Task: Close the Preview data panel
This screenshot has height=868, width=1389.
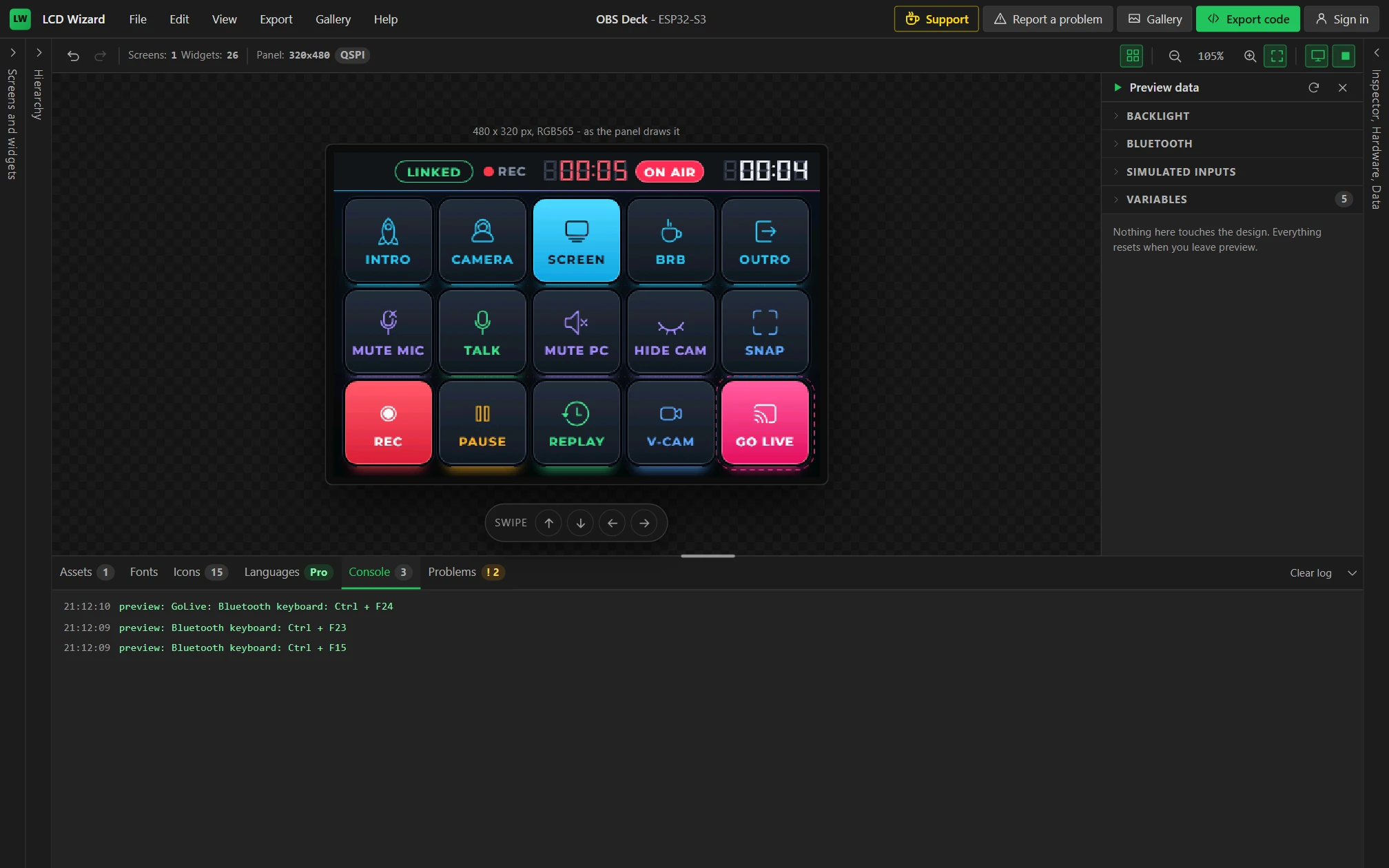Action: tap(1342, 87)
